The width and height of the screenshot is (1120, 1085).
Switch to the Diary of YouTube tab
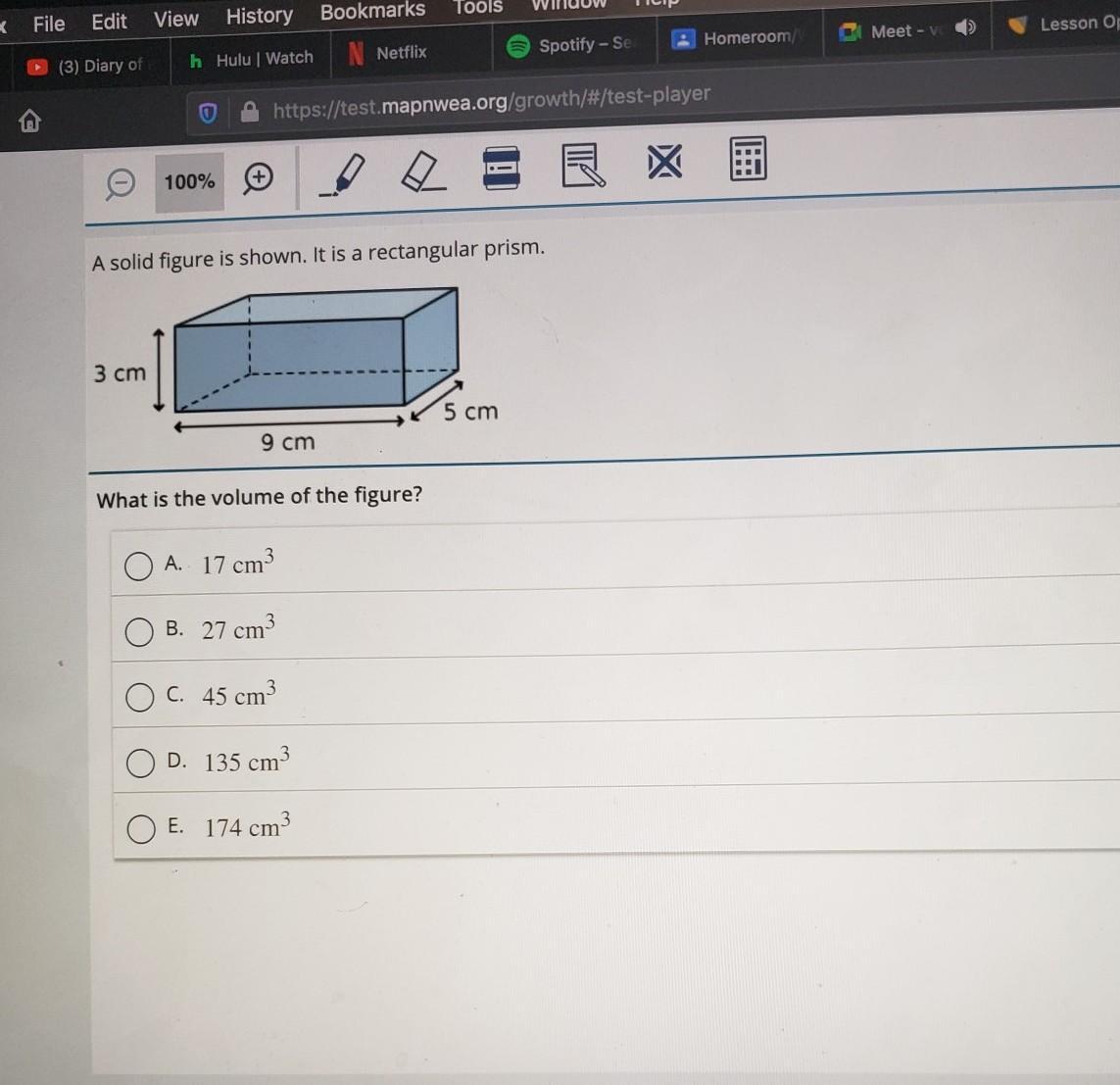(x=89, y=66)
